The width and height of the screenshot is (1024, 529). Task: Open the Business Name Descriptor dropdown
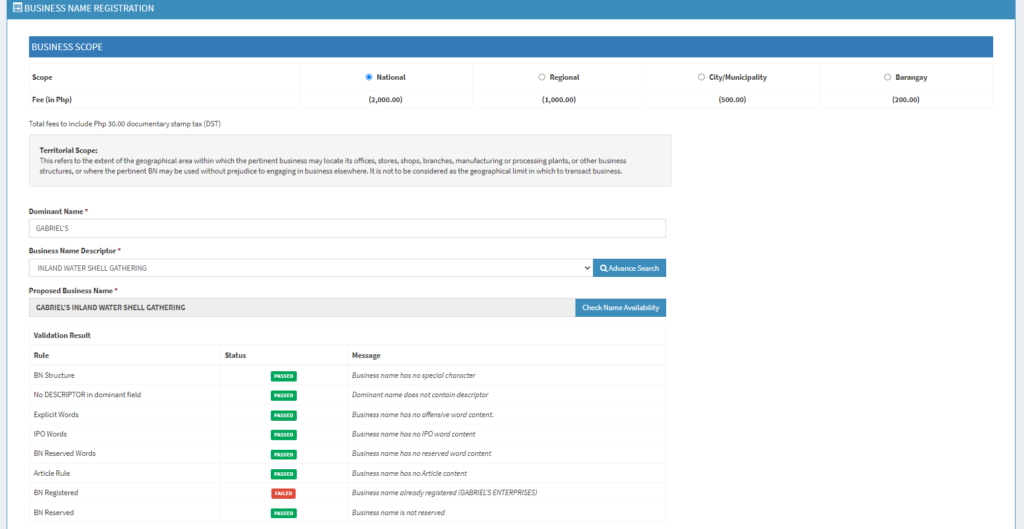[310, 268]
